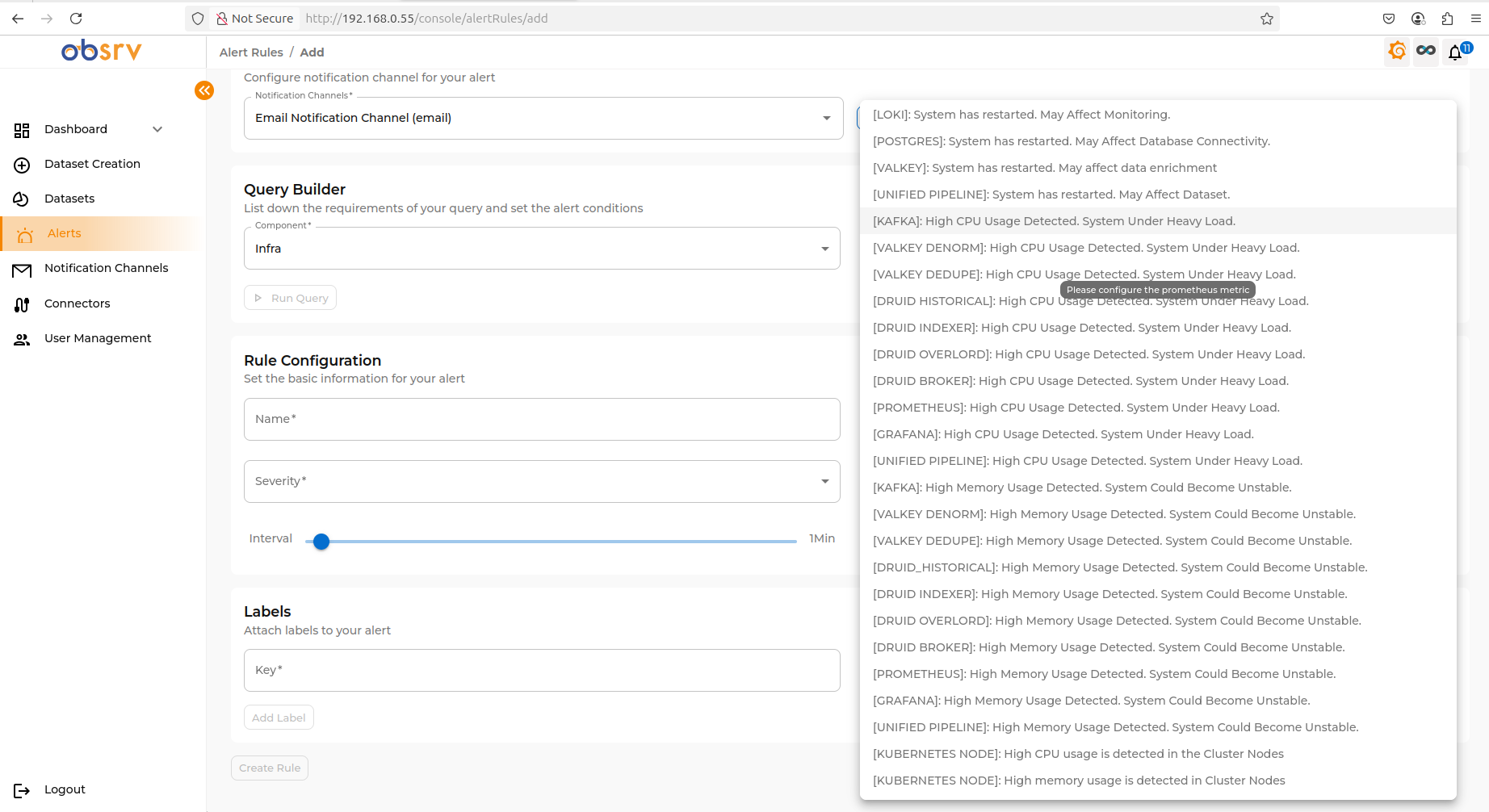This screenshot has width=1489, height=812.
Task: Expand the Dashboard menu chevron
Action: (157, 129)
